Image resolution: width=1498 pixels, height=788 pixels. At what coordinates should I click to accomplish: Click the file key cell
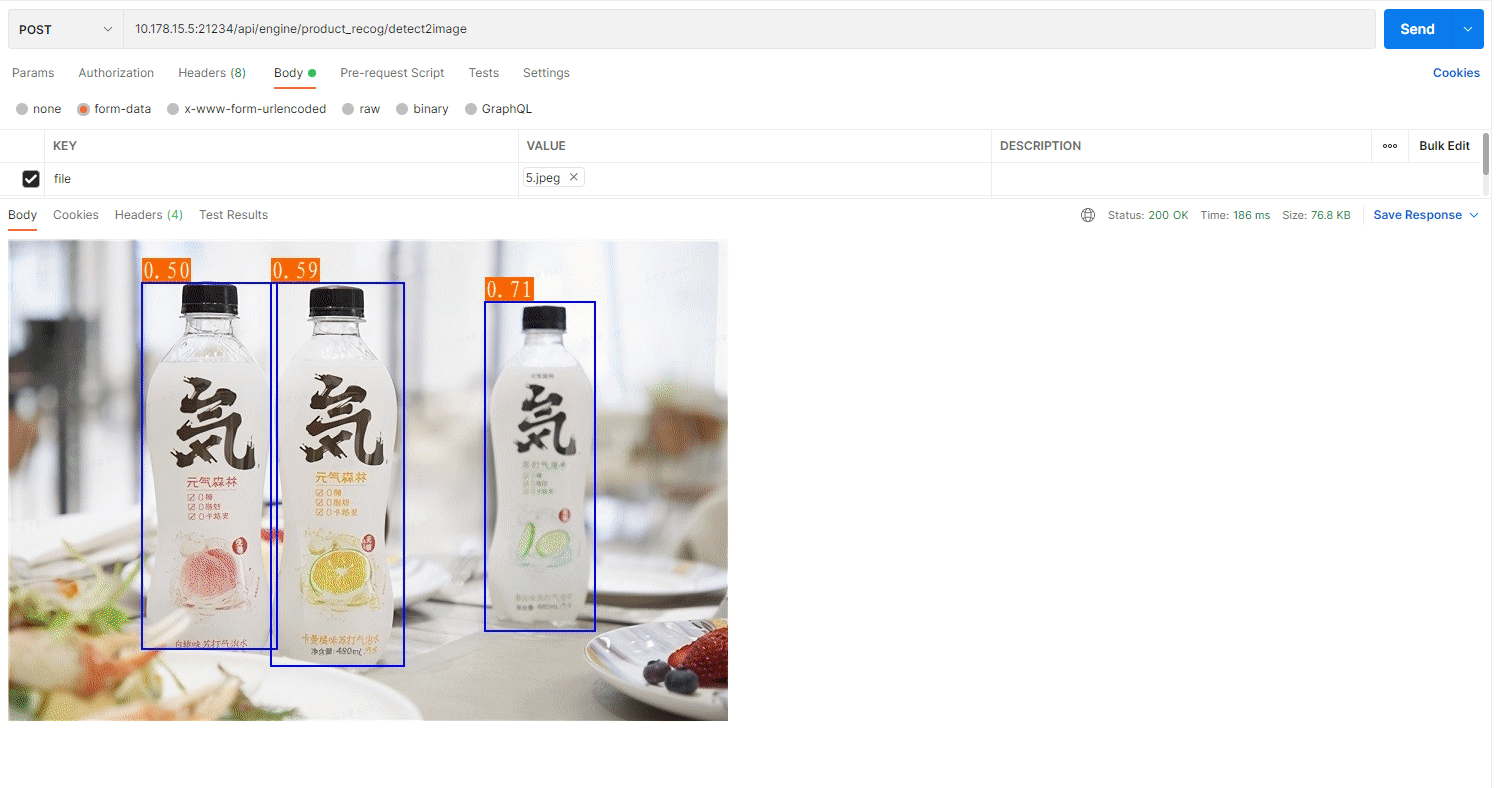[281, 179]
